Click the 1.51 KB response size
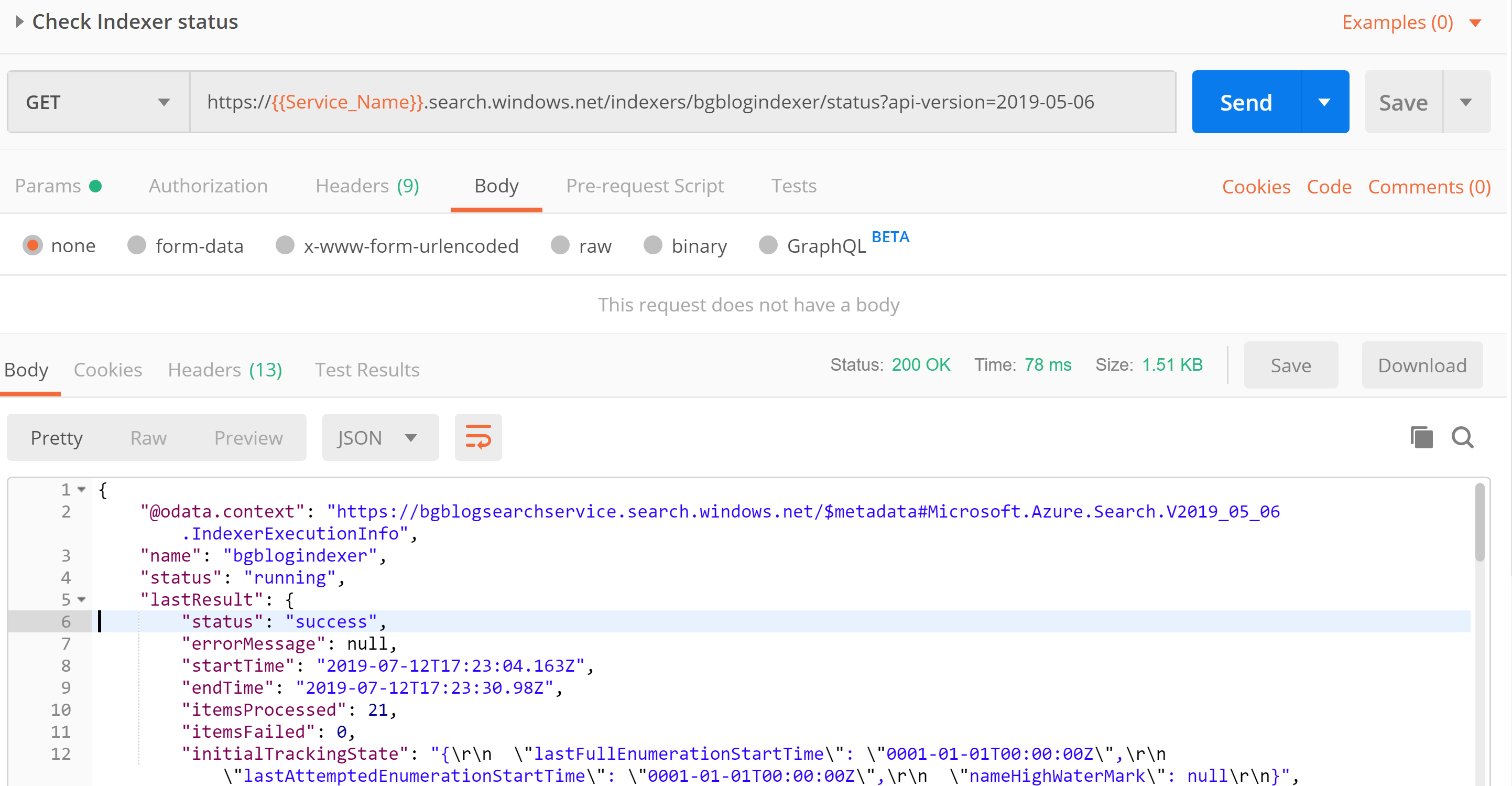This screenshot has width=1512, height=786. [1172, 365]
